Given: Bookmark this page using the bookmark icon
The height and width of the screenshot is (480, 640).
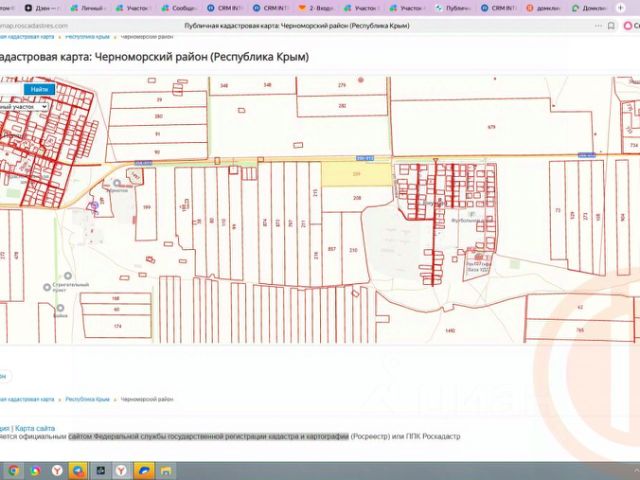Looking at the screenshot, I should point(611,26).
